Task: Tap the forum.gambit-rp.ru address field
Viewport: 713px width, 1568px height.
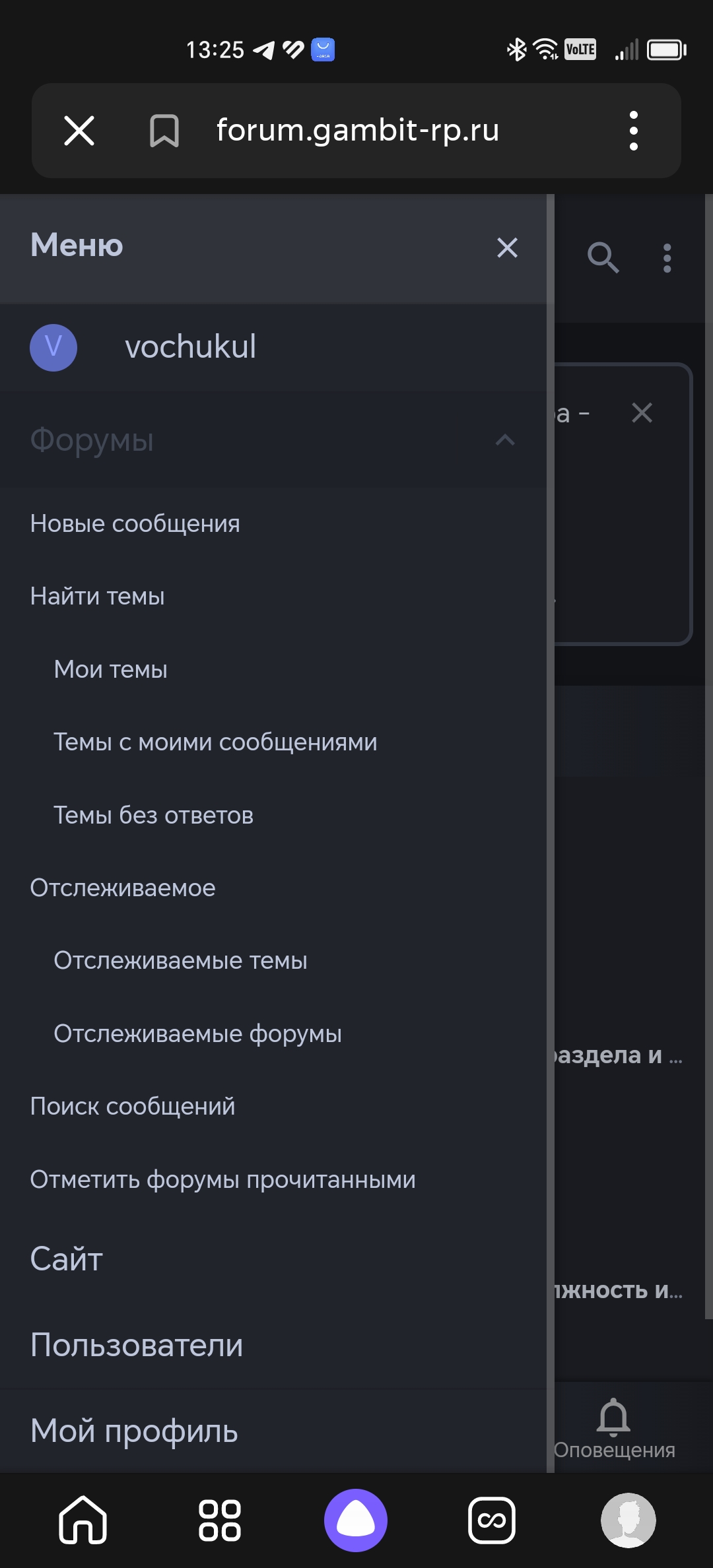Action: pyautogui.click(x=357, y=130)
